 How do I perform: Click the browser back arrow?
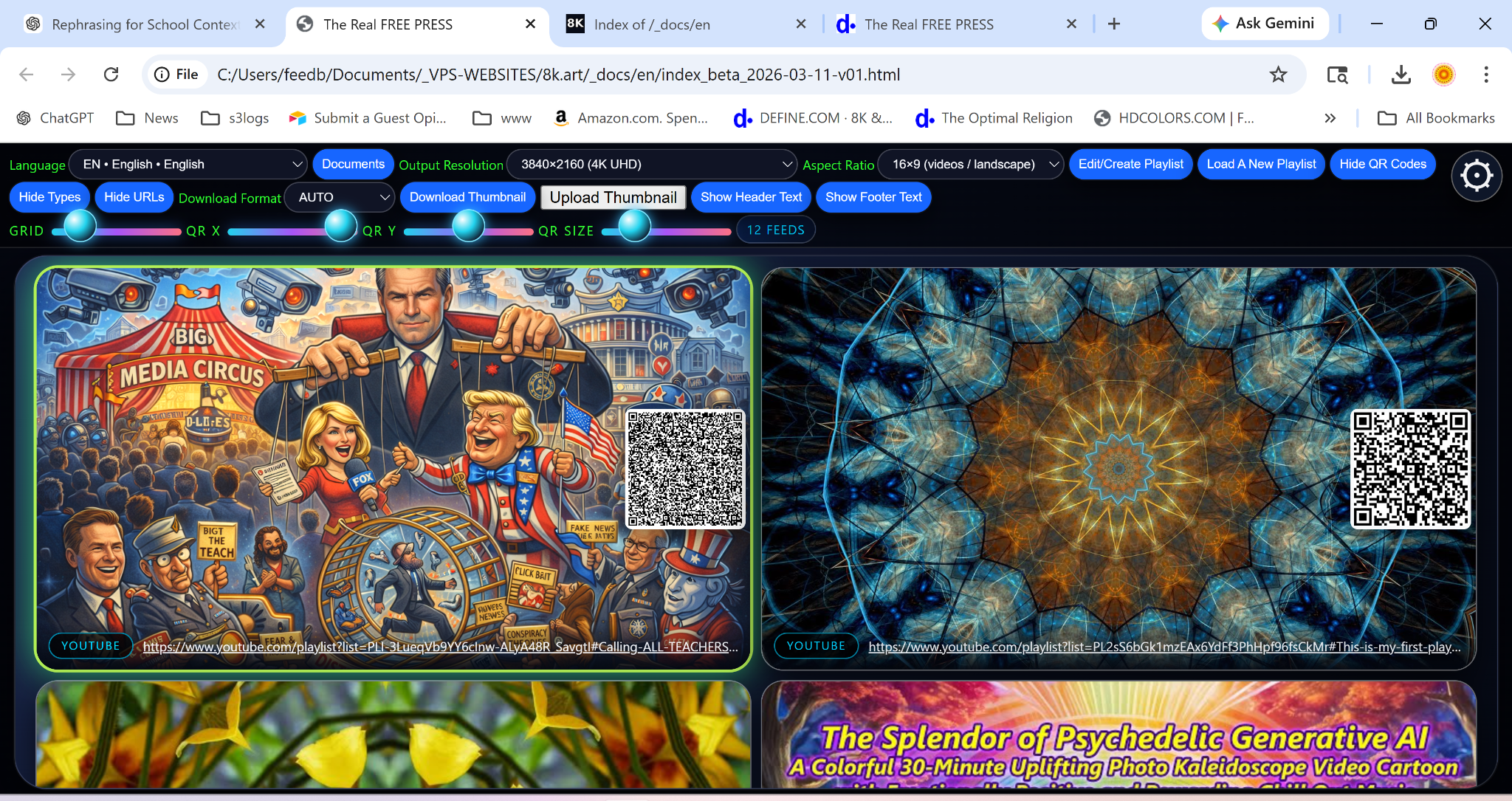click(x=27, y=75)
